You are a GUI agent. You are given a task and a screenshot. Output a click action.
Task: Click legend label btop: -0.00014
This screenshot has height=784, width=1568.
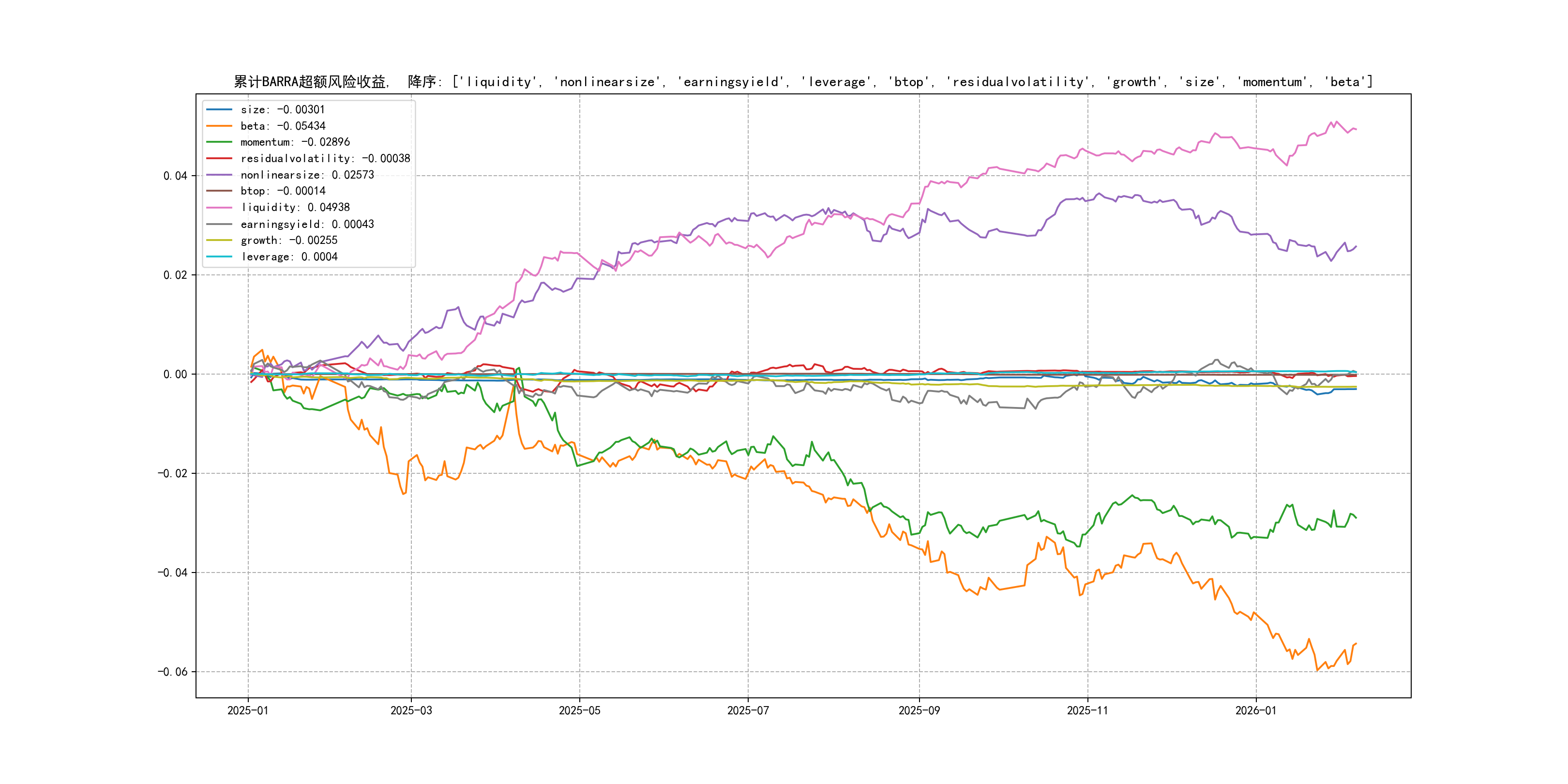283,191
